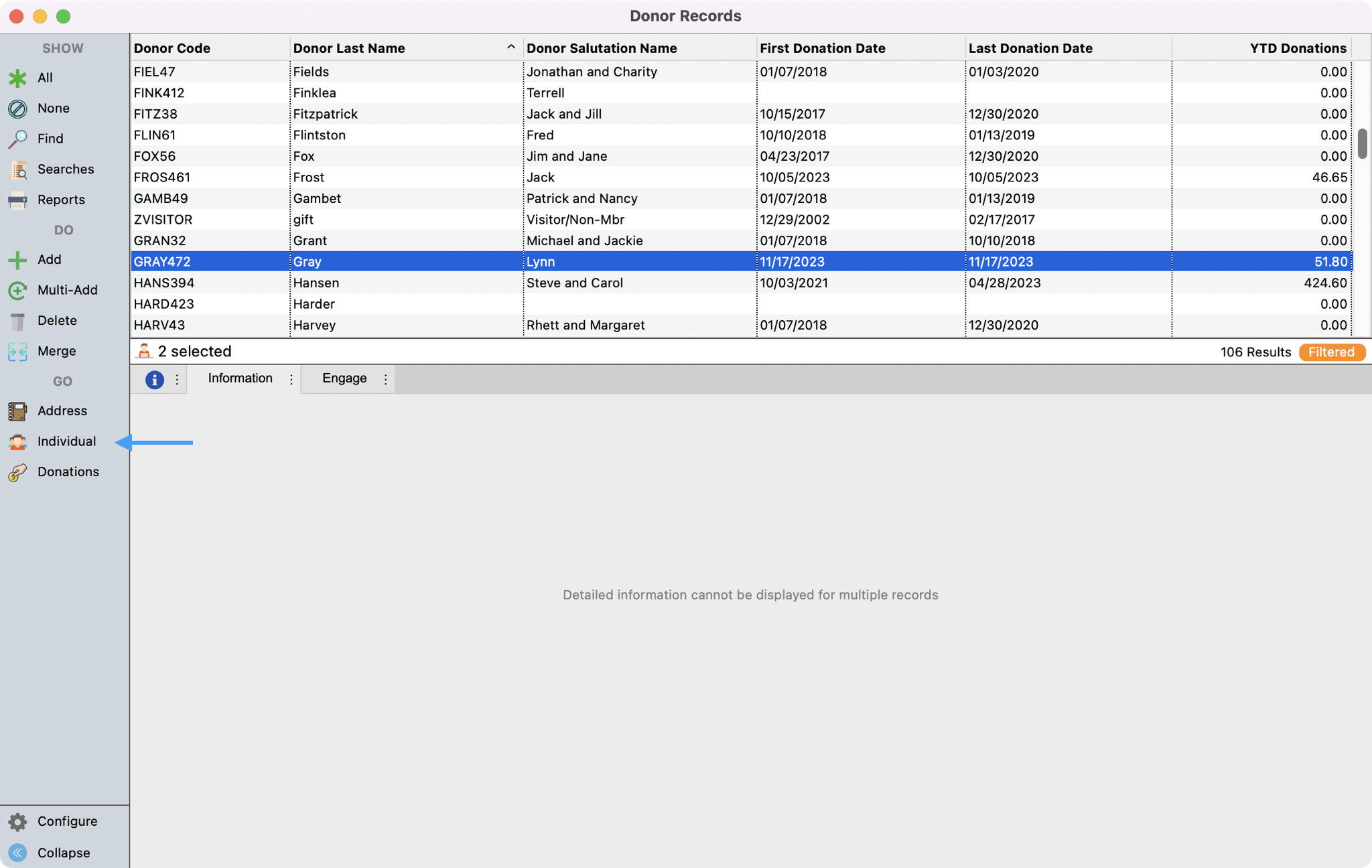Switch to the Engage tab

344,378
